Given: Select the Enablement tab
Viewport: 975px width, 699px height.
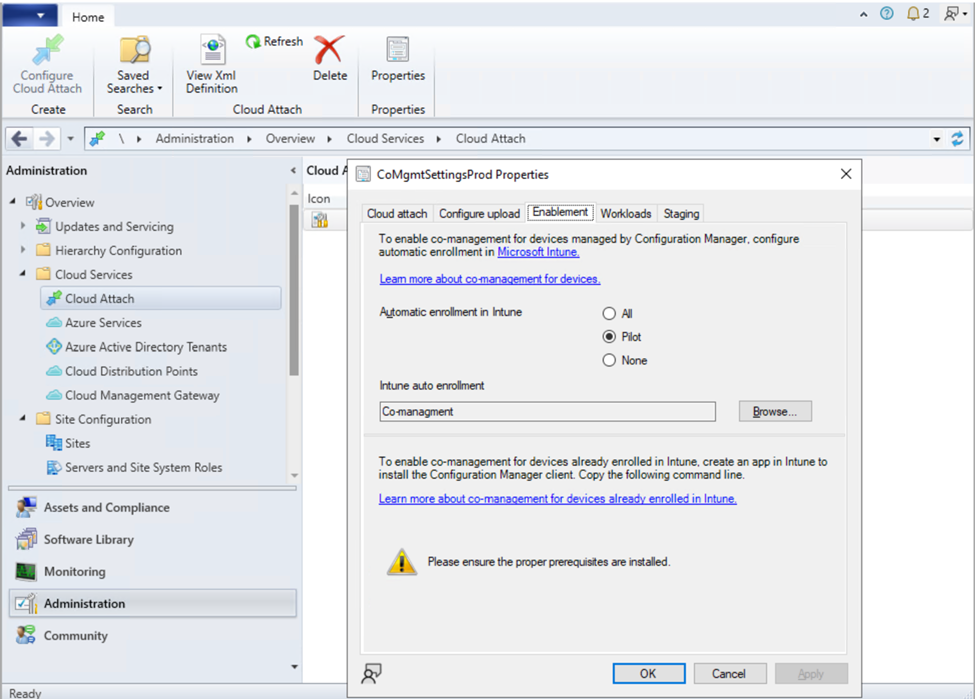Looking at the screenshot, I should (x=560, y=212).
